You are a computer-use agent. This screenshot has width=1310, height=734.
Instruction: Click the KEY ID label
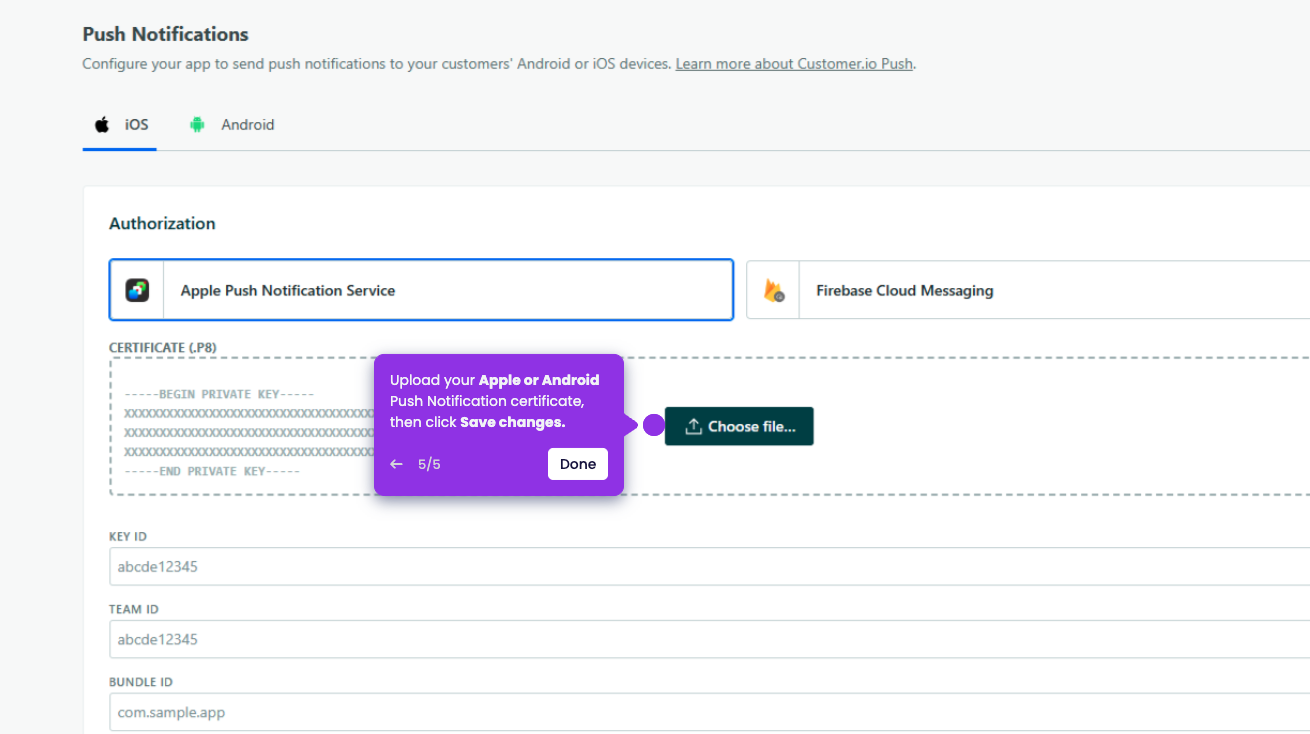click(128, 536)
